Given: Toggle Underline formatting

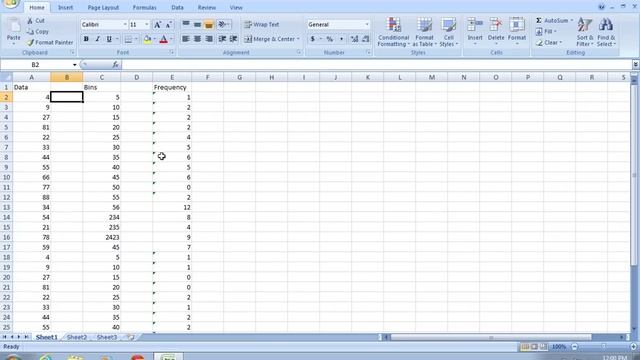Looking at the screenshot, I should (109, 39).
